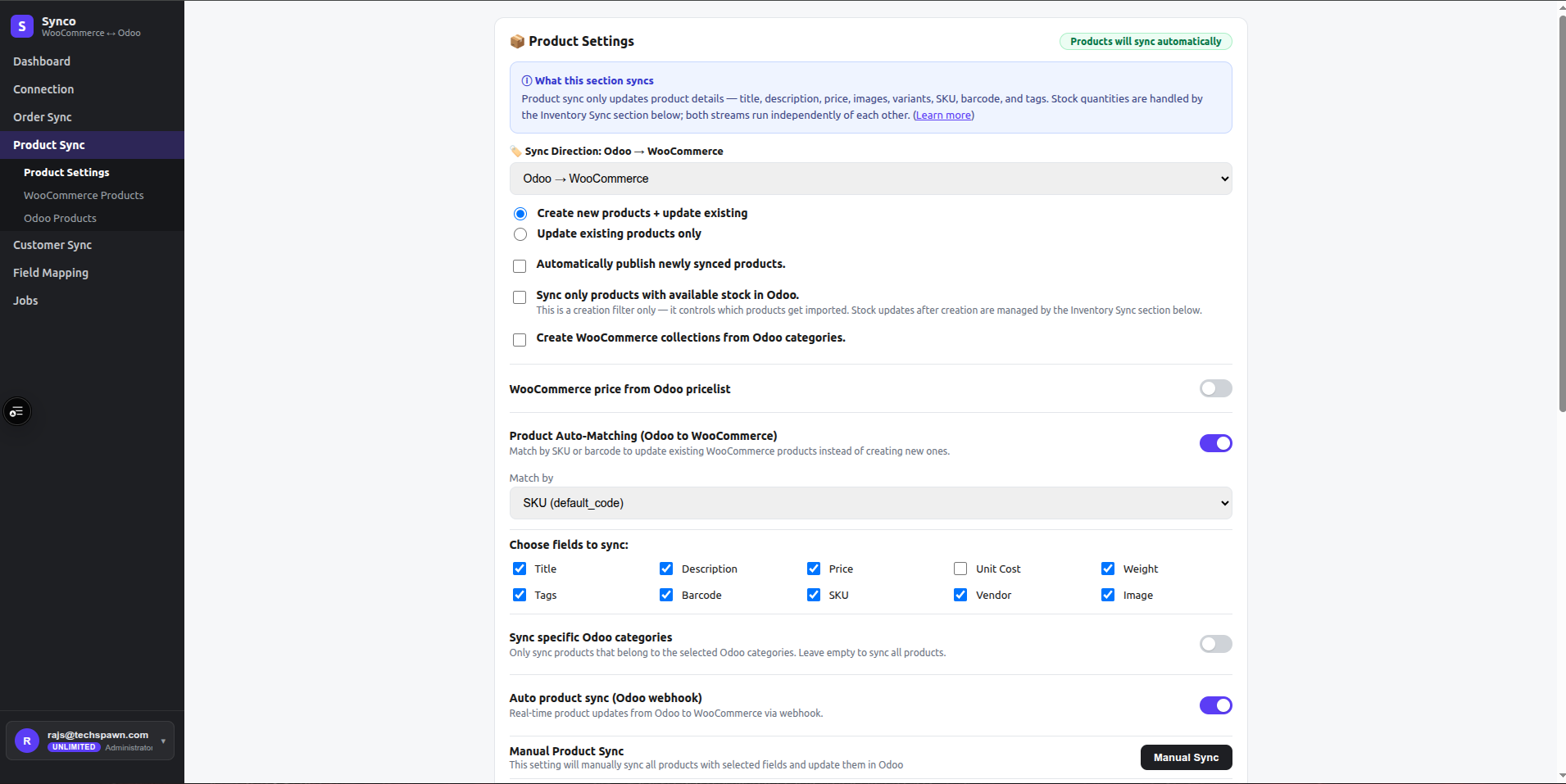
Task: Open the Sync Direction dropdown
Action: tap(870, 179)
